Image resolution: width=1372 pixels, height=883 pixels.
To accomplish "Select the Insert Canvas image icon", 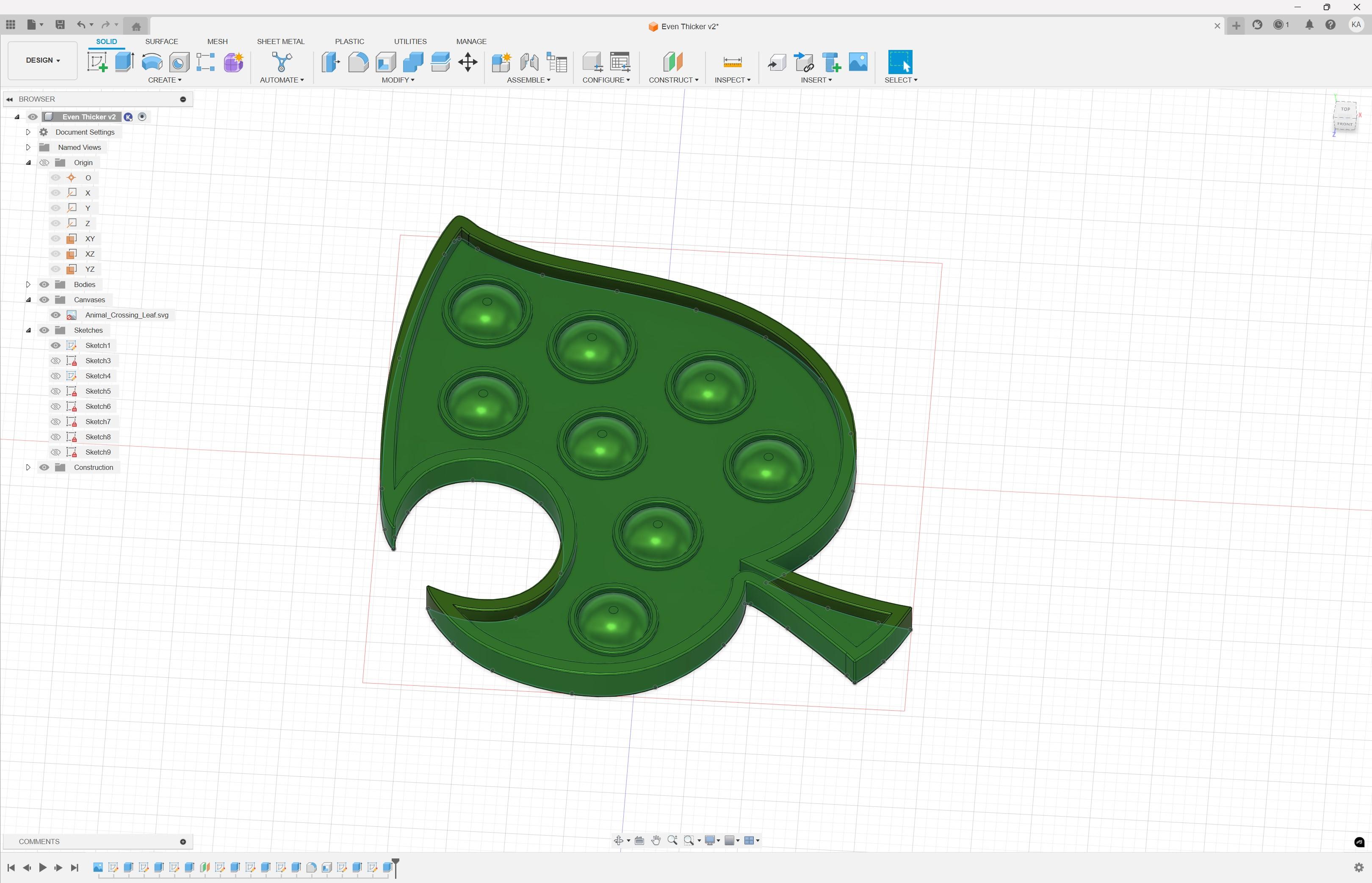I will point(858,62).
